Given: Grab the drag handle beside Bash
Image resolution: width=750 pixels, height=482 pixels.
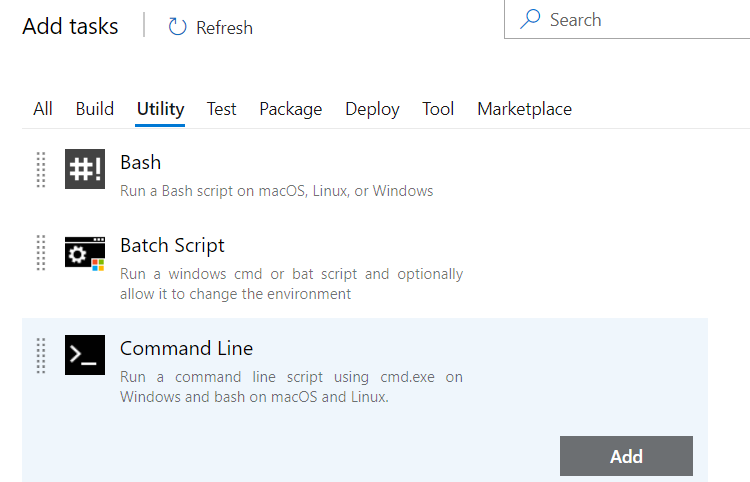Looking at the screenshot, I should [x=41, y=170].
